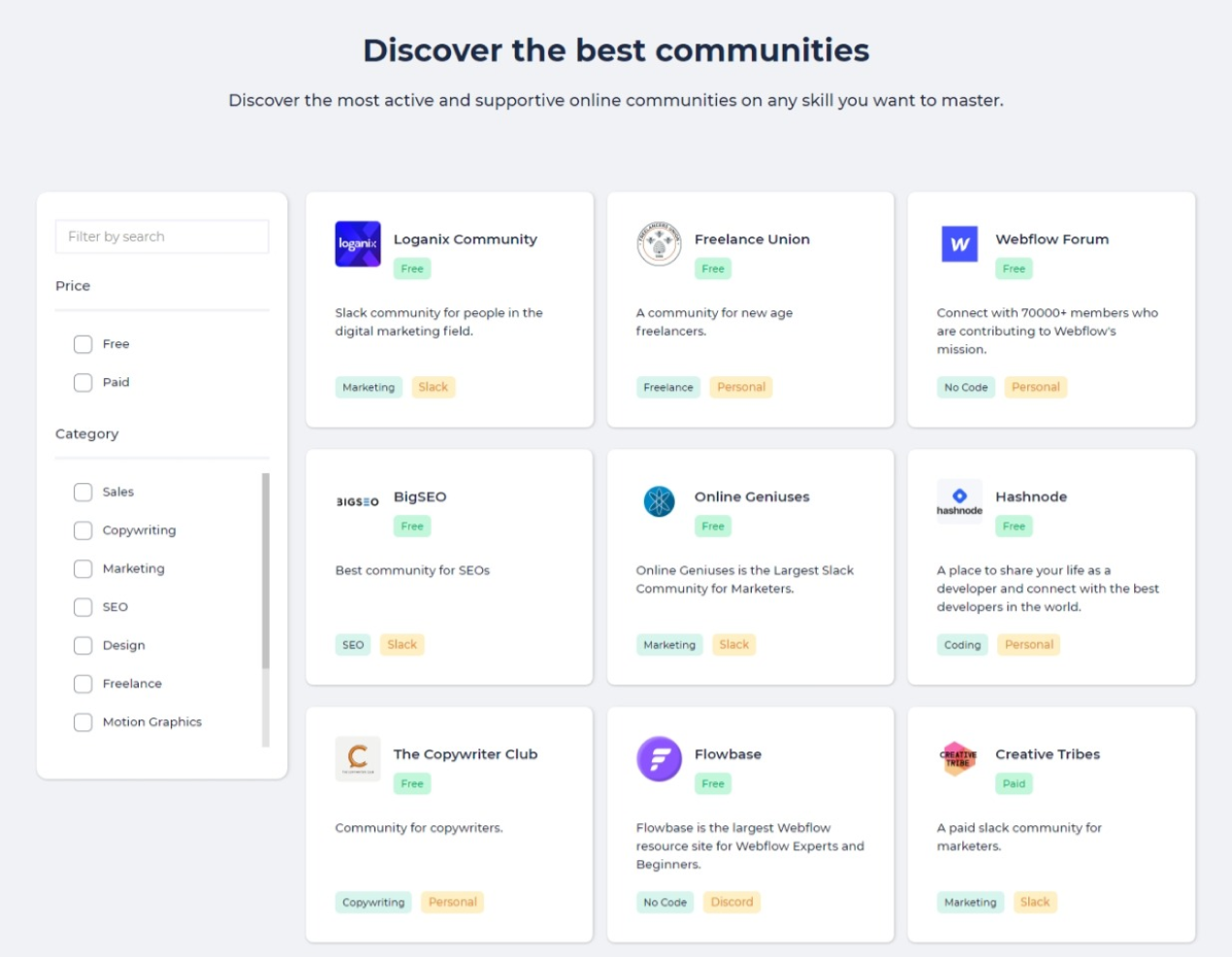
Task: Open the Loganix Community title link
Action: coord(465,239)
